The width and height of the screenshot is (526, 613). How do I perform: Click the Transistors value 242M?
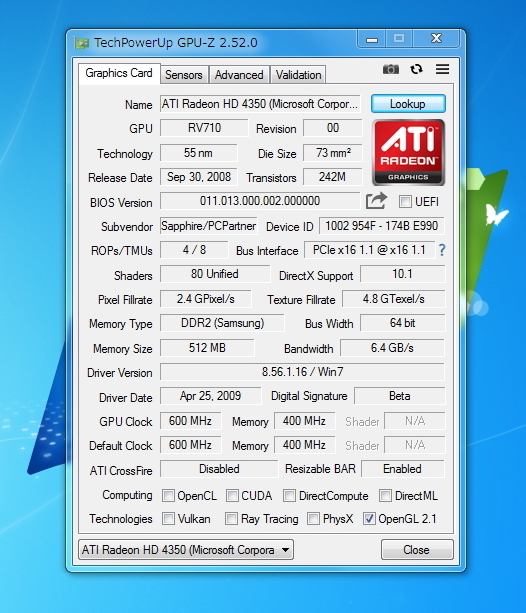tap(333, 177)
